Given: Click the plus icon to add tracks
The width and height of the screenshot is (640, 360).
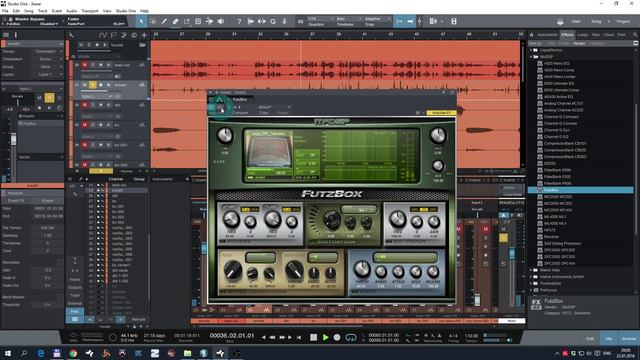Looking at the screenshot, I should [x=144, y=36].
